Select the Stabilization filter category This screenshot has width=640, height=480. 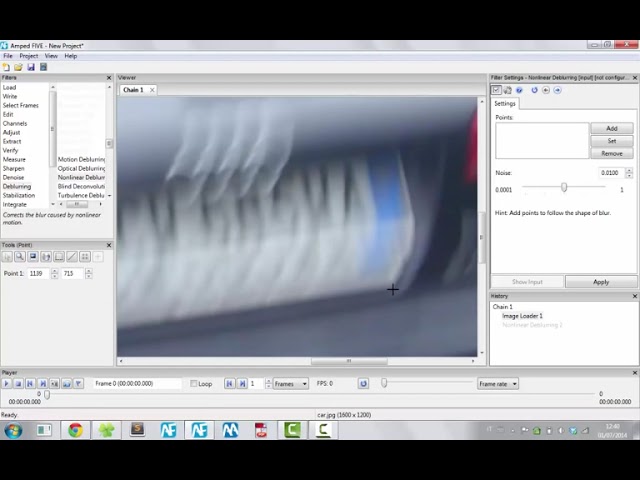click(x=19, y=196)
